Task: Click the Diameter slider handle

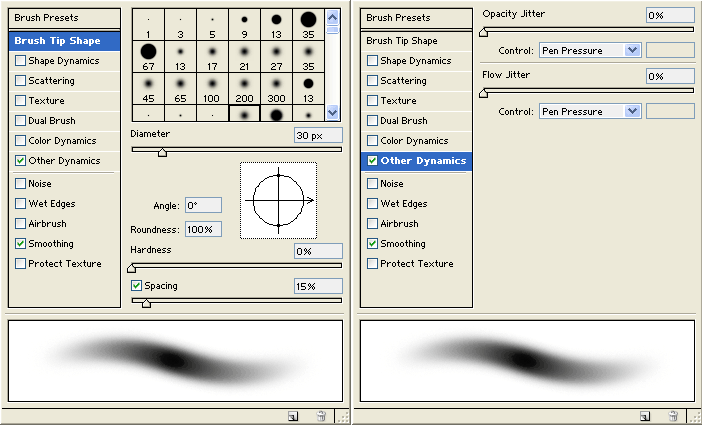Action: pyautogui.click(x=163, y=152)
